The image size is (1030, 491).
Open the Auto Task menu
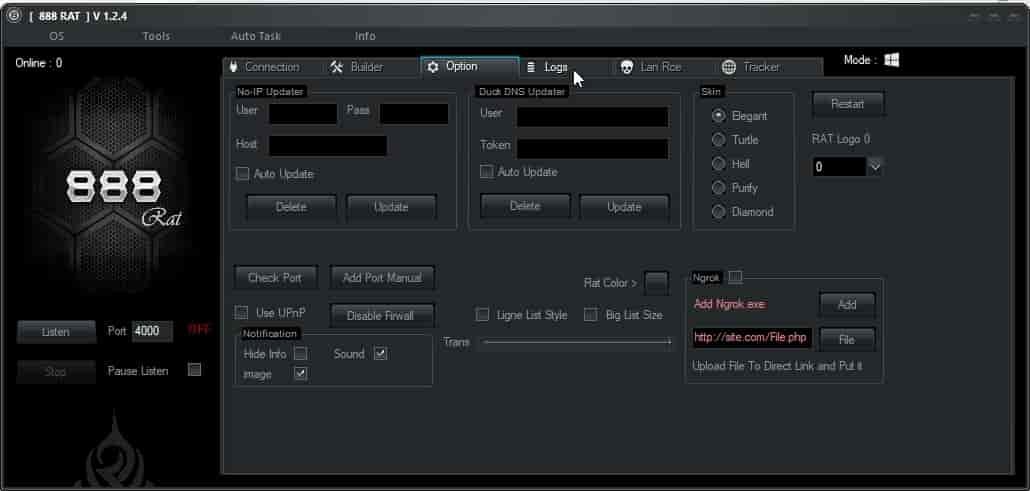(256, 36)
